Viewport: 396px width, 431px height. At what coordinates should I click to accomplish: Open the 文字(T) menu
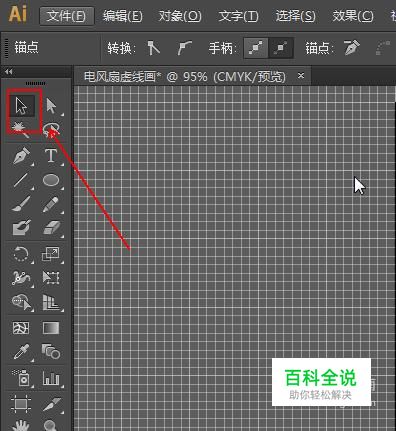(238, 16)
